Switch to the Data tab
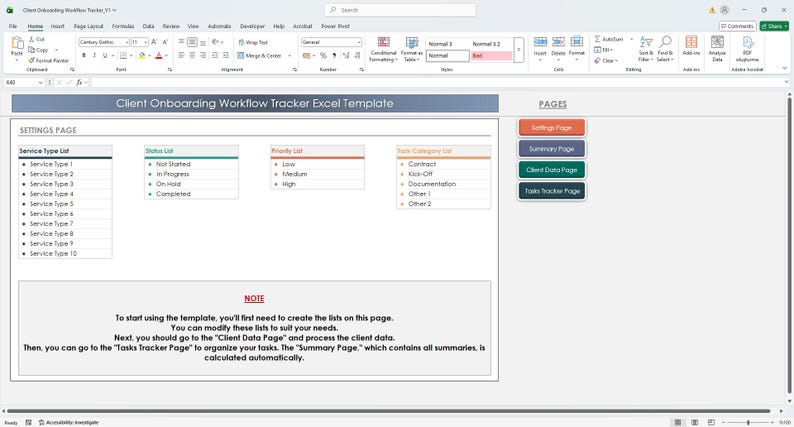794x427 pixels. point(148,26)
